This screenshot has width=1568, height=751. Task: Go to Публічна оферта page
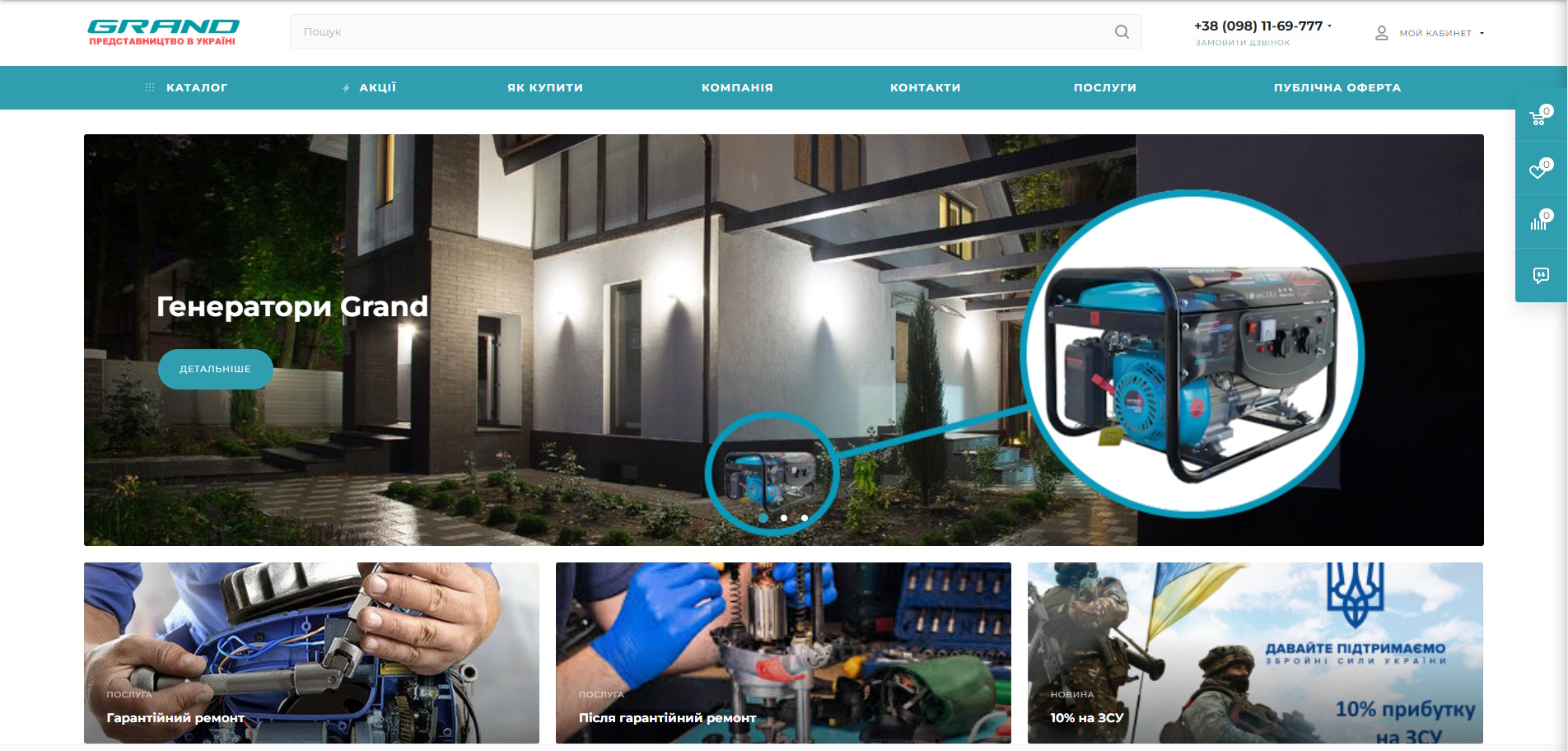(1337, 87)
